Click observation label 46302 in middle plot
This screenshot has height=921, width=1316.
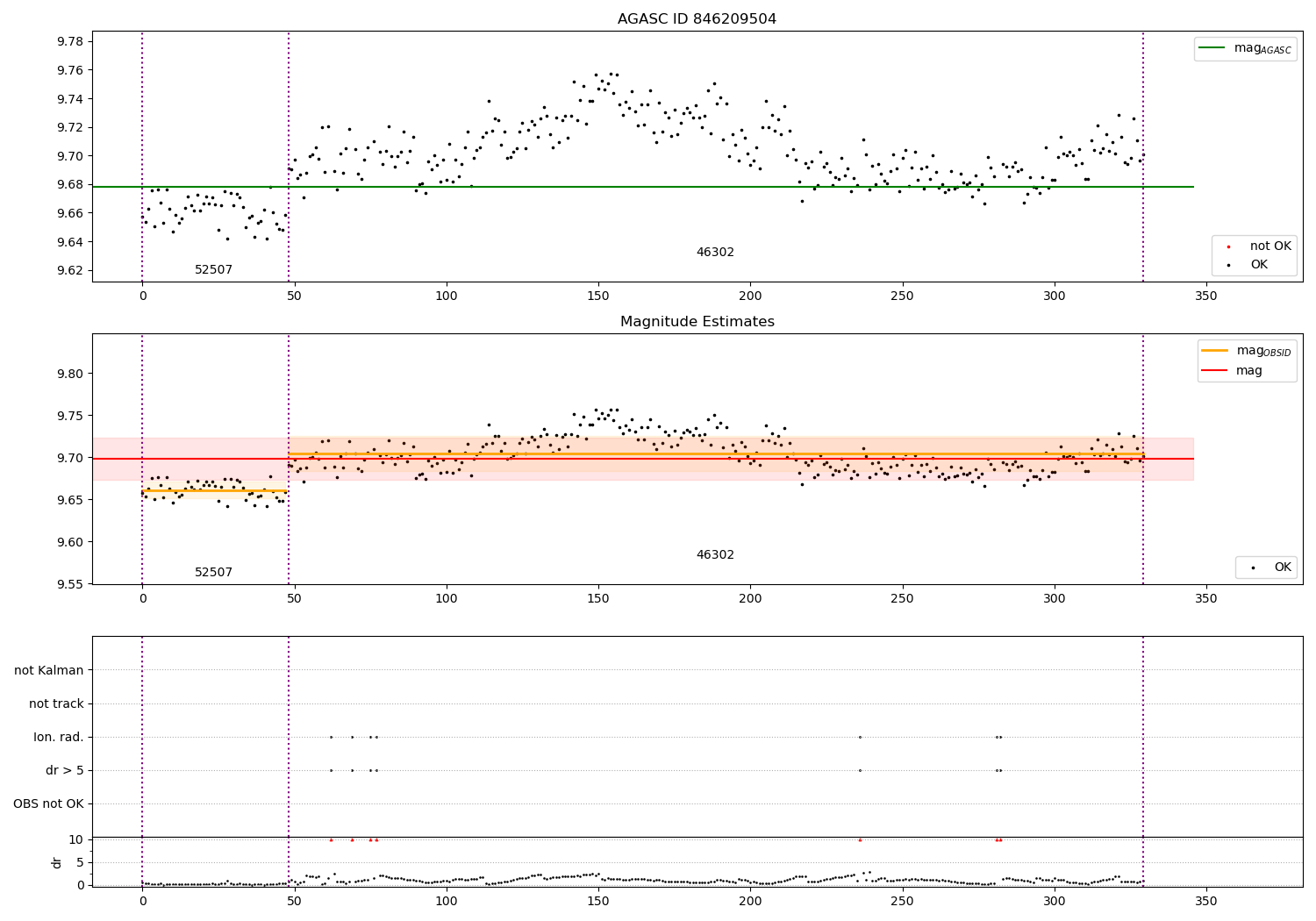tap(715, 555)
